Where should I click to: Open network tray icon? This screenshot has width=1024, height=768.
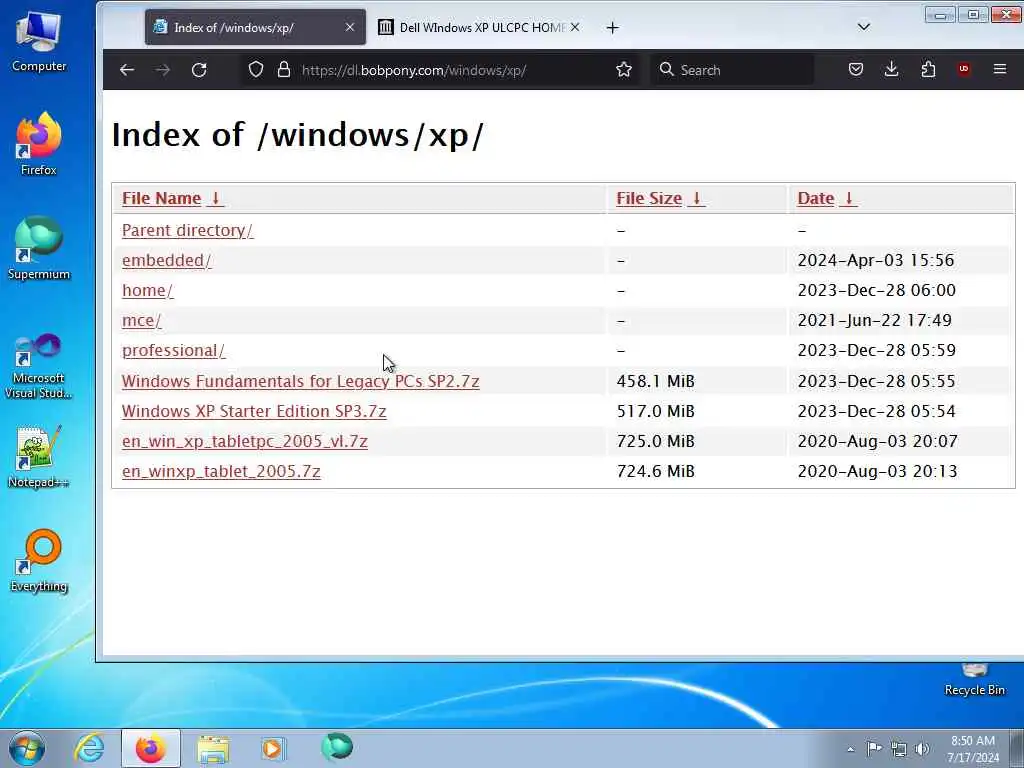(x=899, y=749)
